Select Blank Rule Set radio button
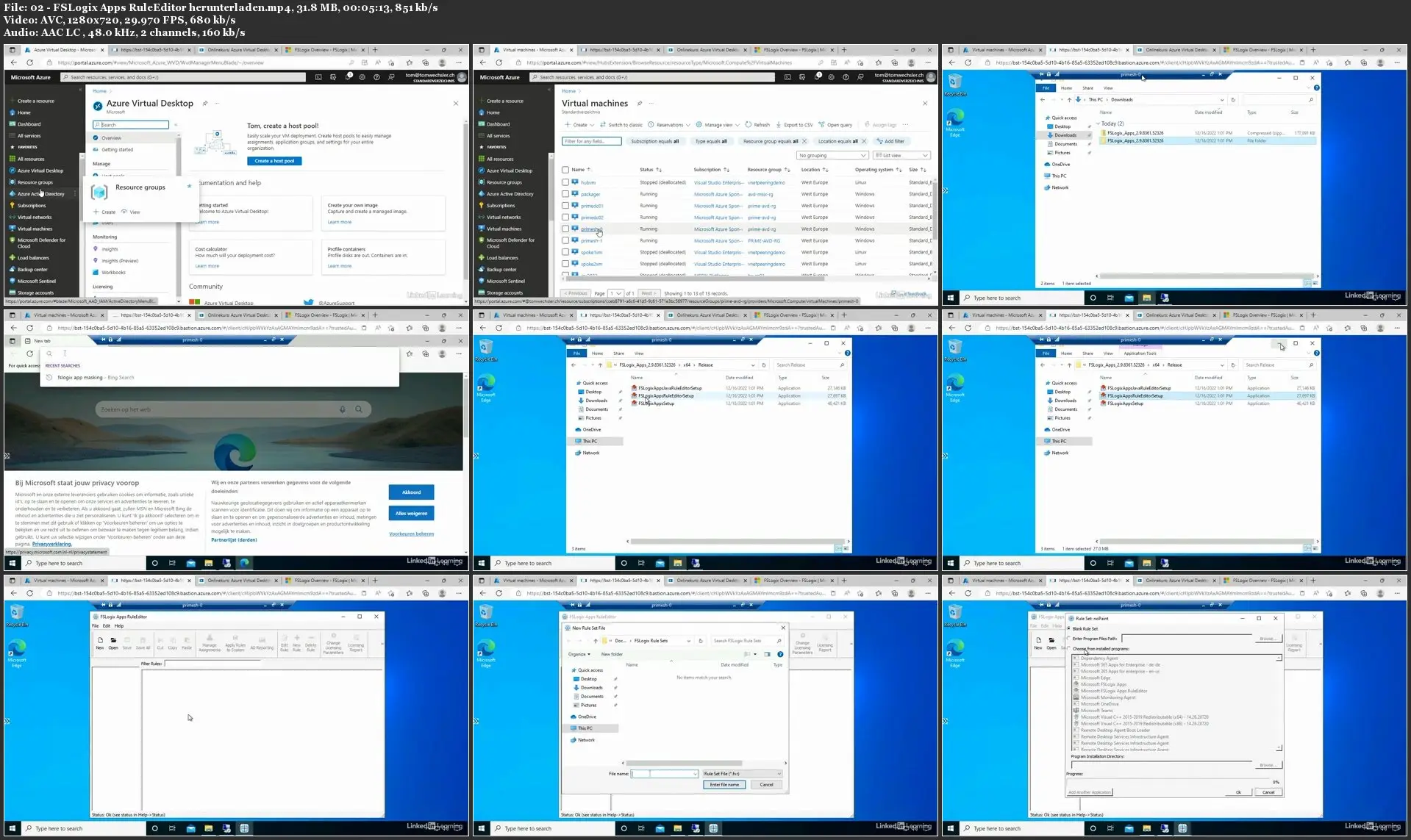The width and height of the screenshot is (1411, 840). click(1069, 628)
